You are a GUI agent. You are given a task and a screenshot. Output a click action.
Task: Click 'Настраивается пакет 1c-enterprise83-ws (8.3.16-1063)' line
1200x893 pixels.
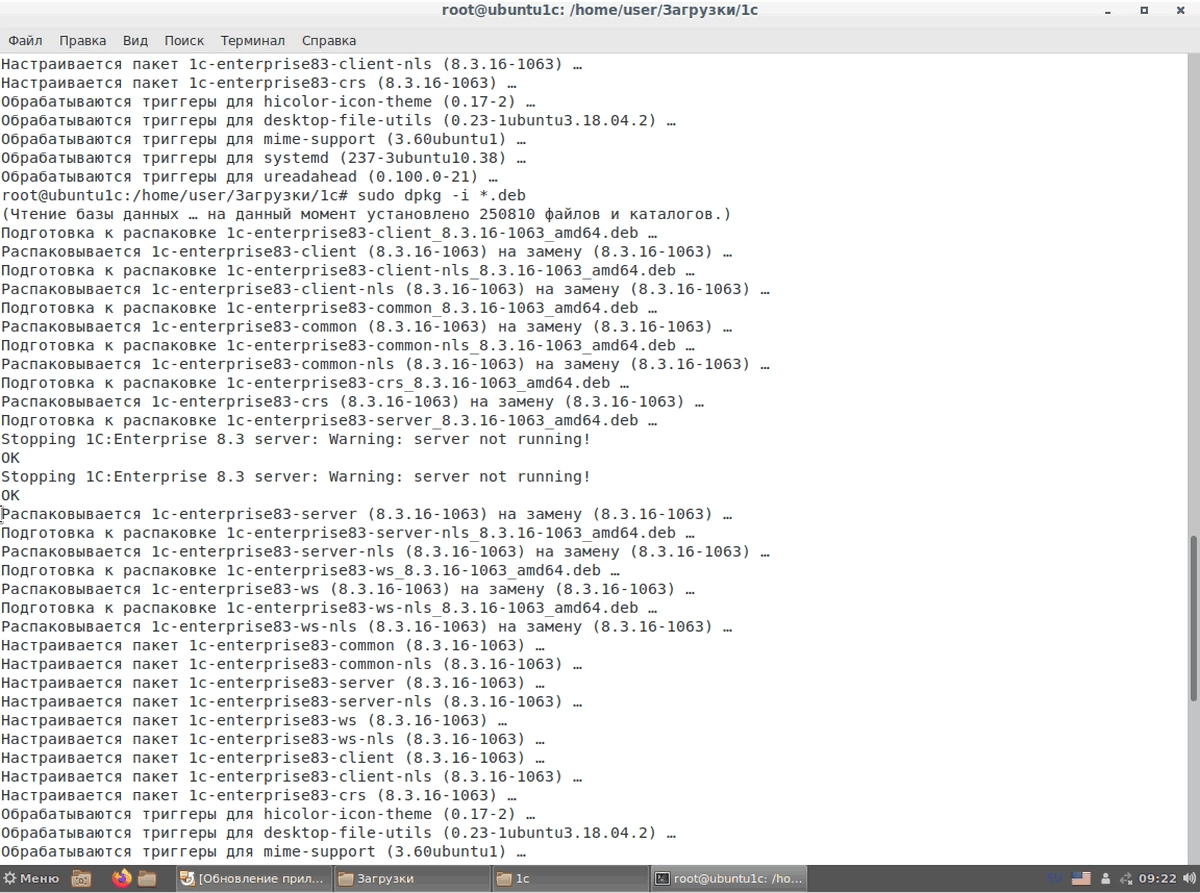coord(254,720)
